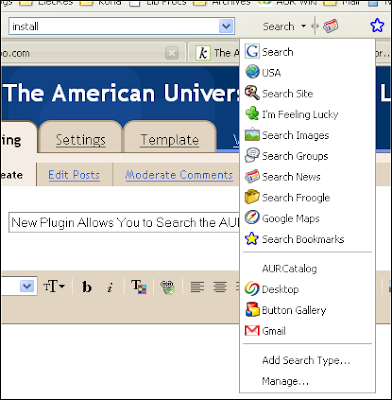The width and height of the screenshot is (392, 400).
Task: Click the news icon in Google toolbar
Action: point(330,26)
